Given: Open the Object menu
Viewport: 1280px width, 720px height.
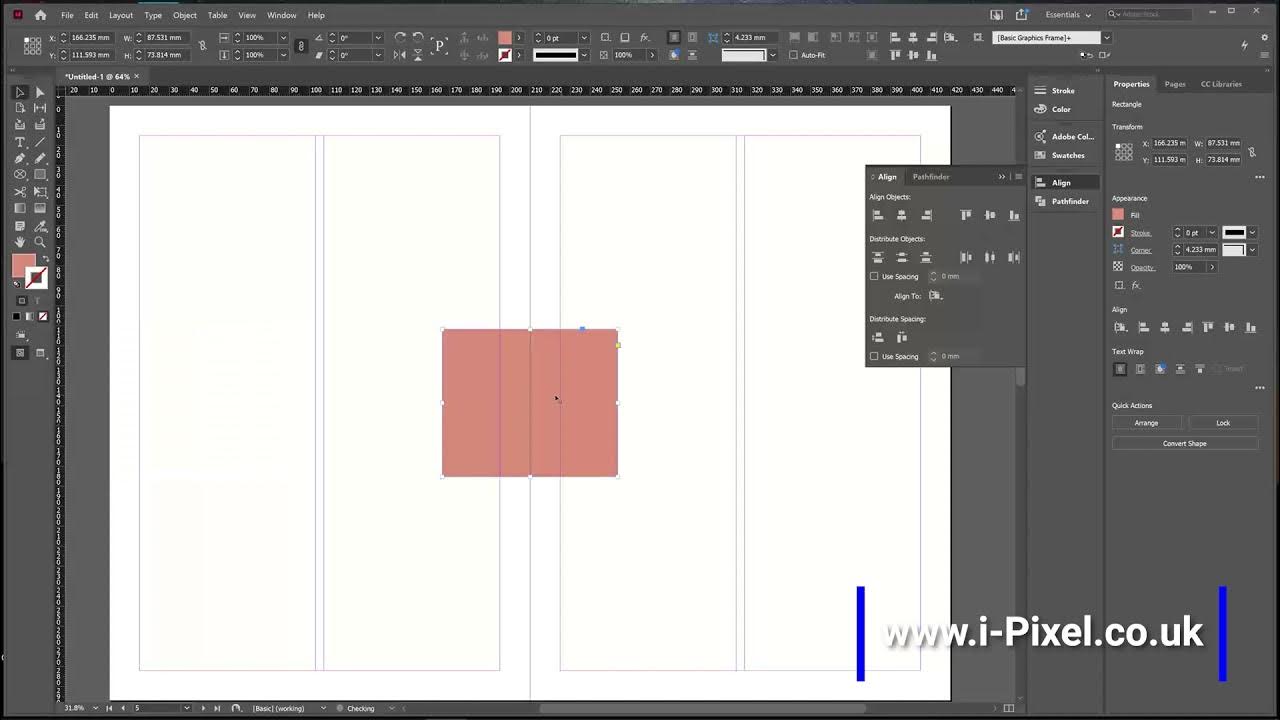Looking at the screenshot, I should 185,15.
